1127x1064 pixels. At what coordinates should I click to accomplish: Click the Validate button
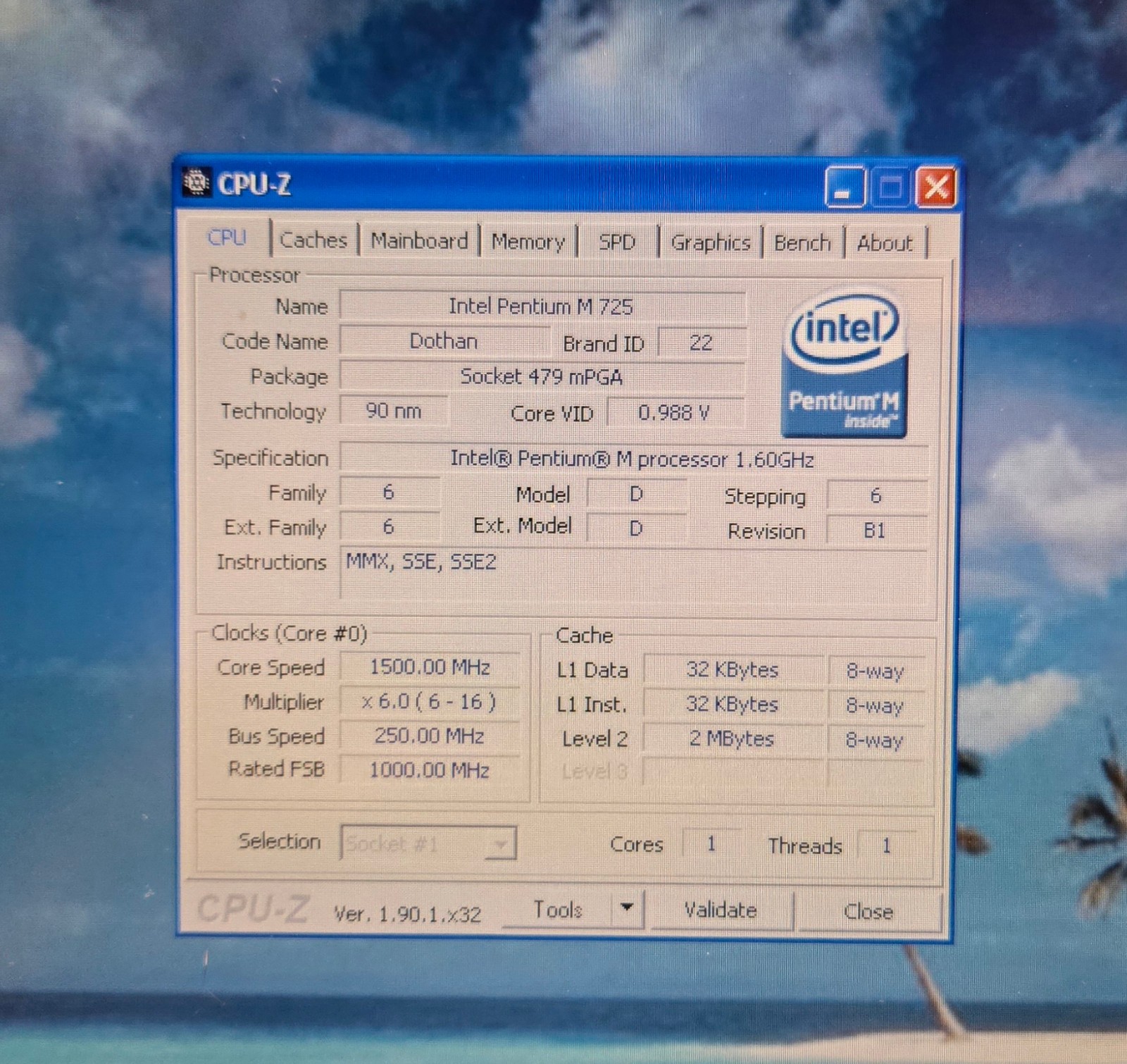[x=721, y=910]
